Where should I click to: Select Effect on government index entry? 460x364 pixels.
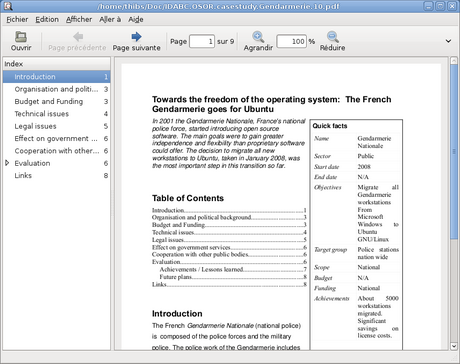pos(57,138)
